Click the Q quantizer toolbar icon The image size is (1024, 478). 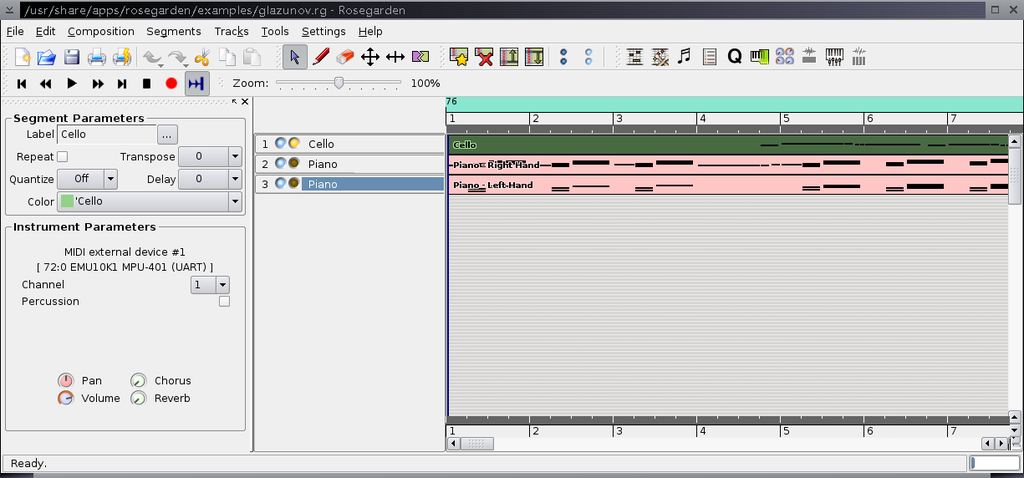click(734, 57)
